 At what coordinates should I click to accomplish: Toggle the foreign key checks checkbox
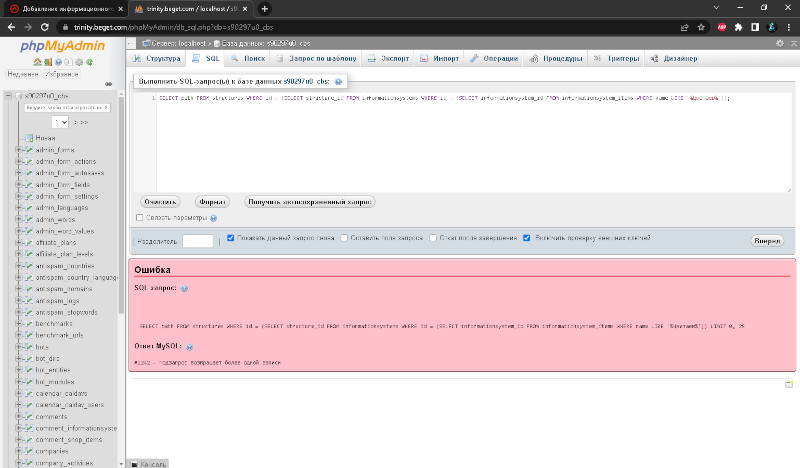[527, 238]
